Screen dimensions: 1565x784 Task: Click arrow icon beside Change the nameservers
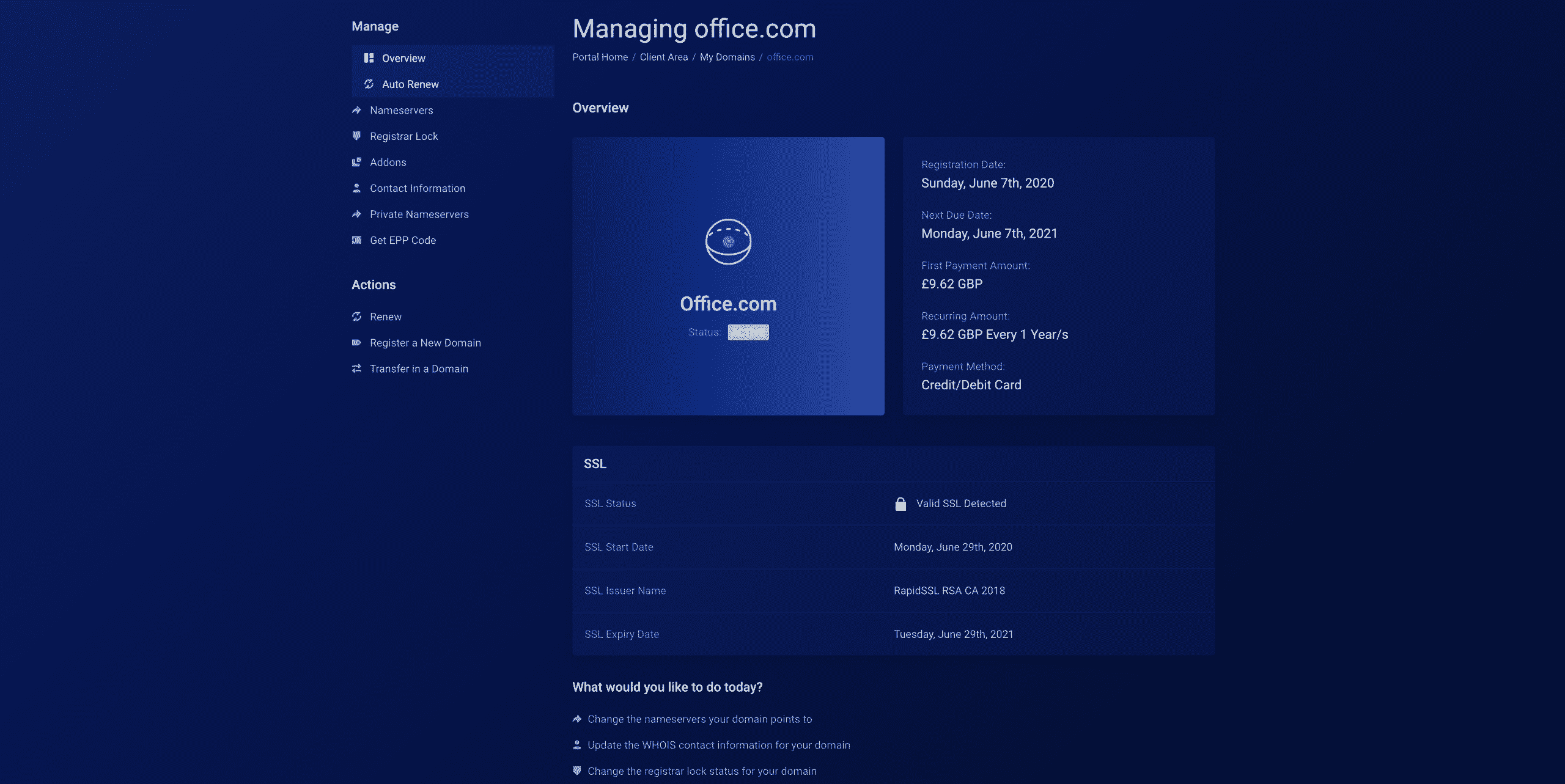576,719
